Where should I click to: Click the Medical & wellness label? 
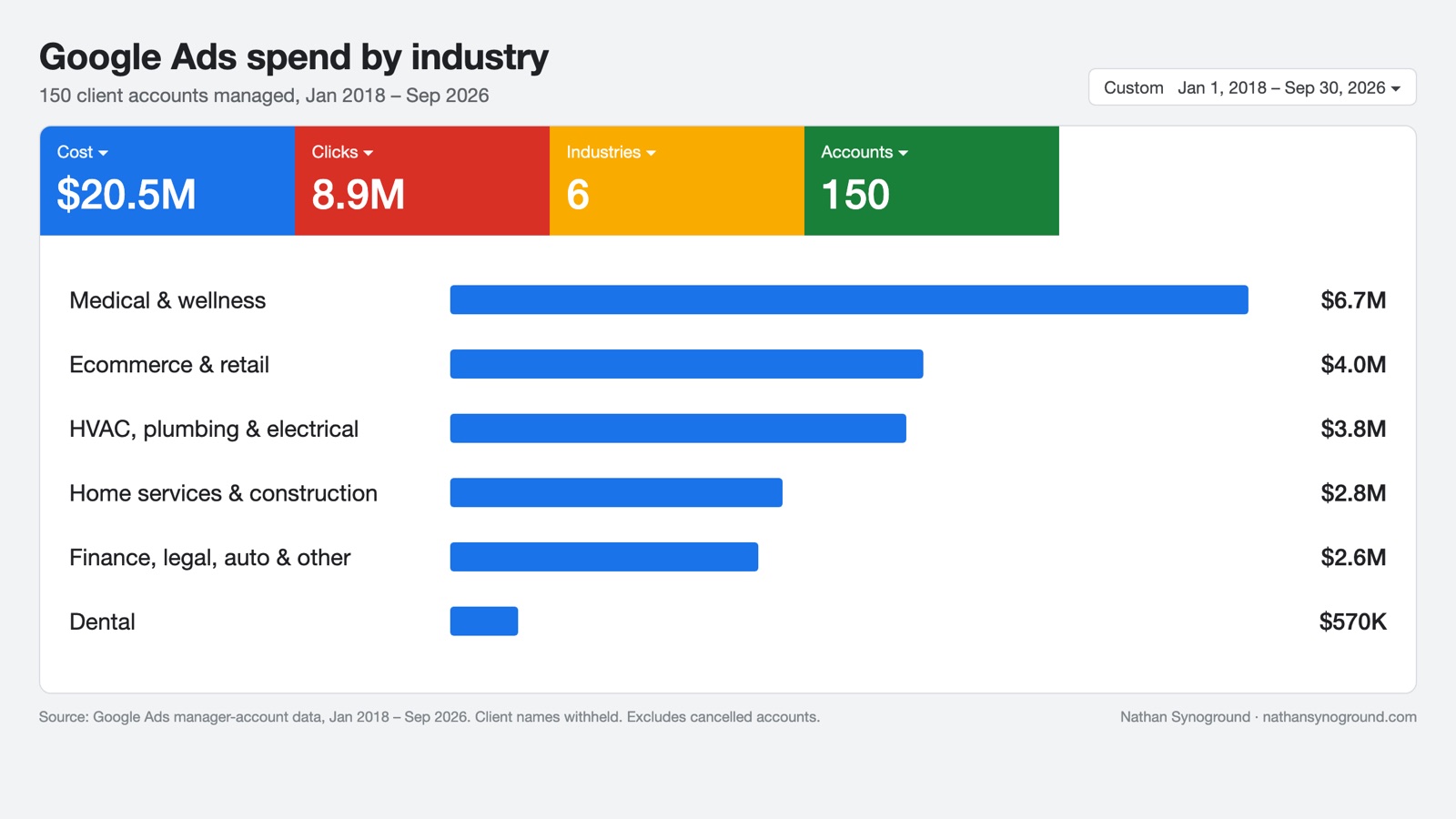[167, 300]
